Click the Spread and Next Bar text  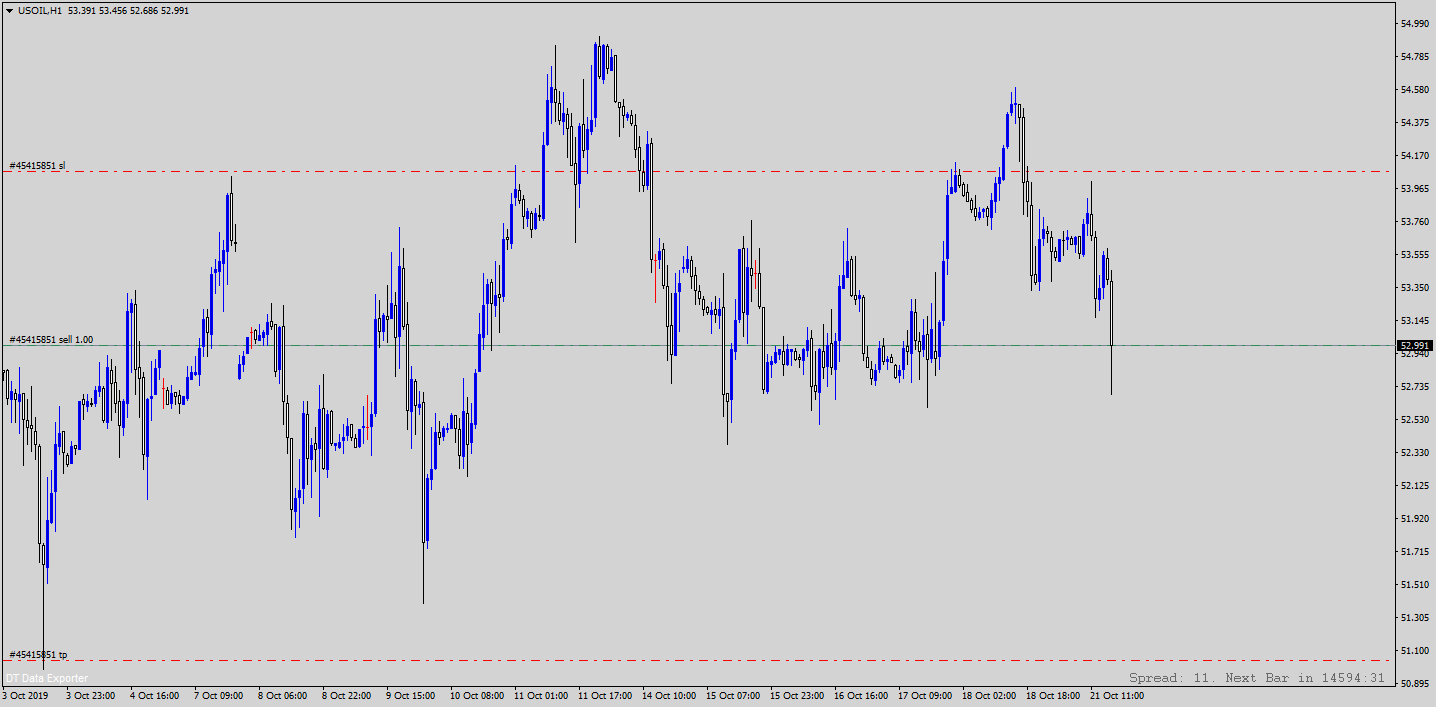(x=1256, y=678)
